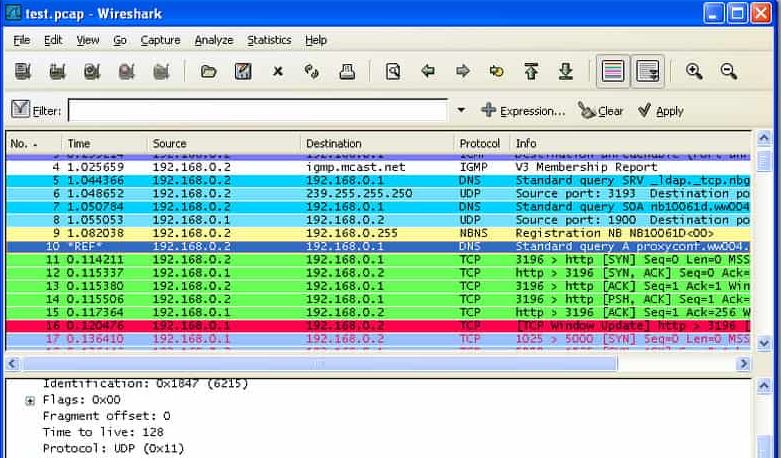Click the capture options toolbar icon
Screen dimensions: 781x458
57,72
